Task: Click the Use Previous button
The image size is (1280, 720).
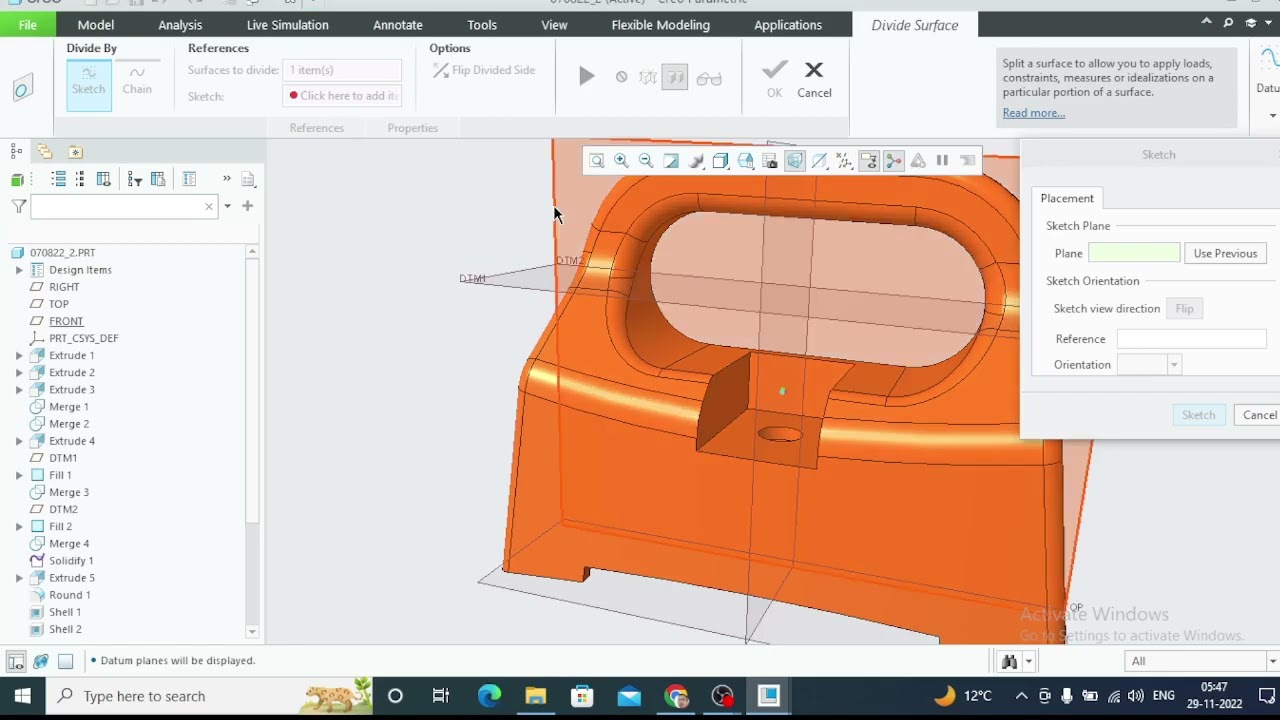Action: coord(1225,254)
